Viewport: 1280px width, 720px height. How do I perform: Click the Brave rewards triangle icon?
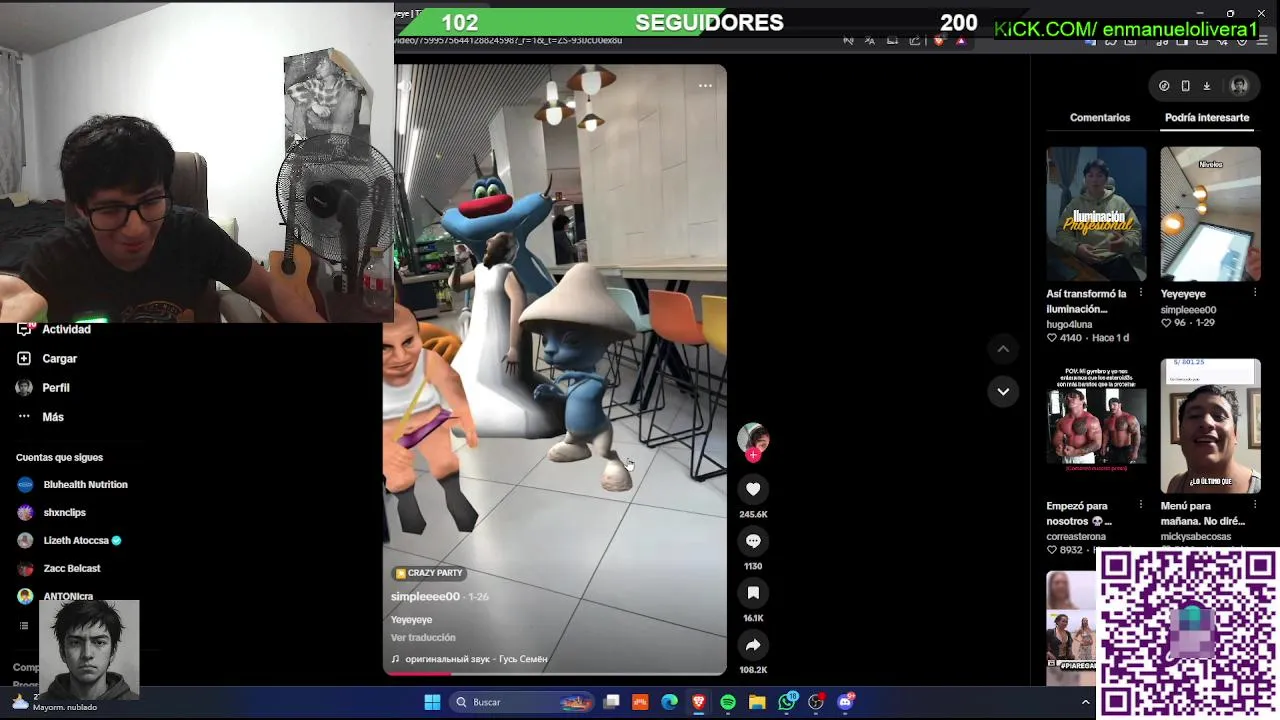coord(961,41)
